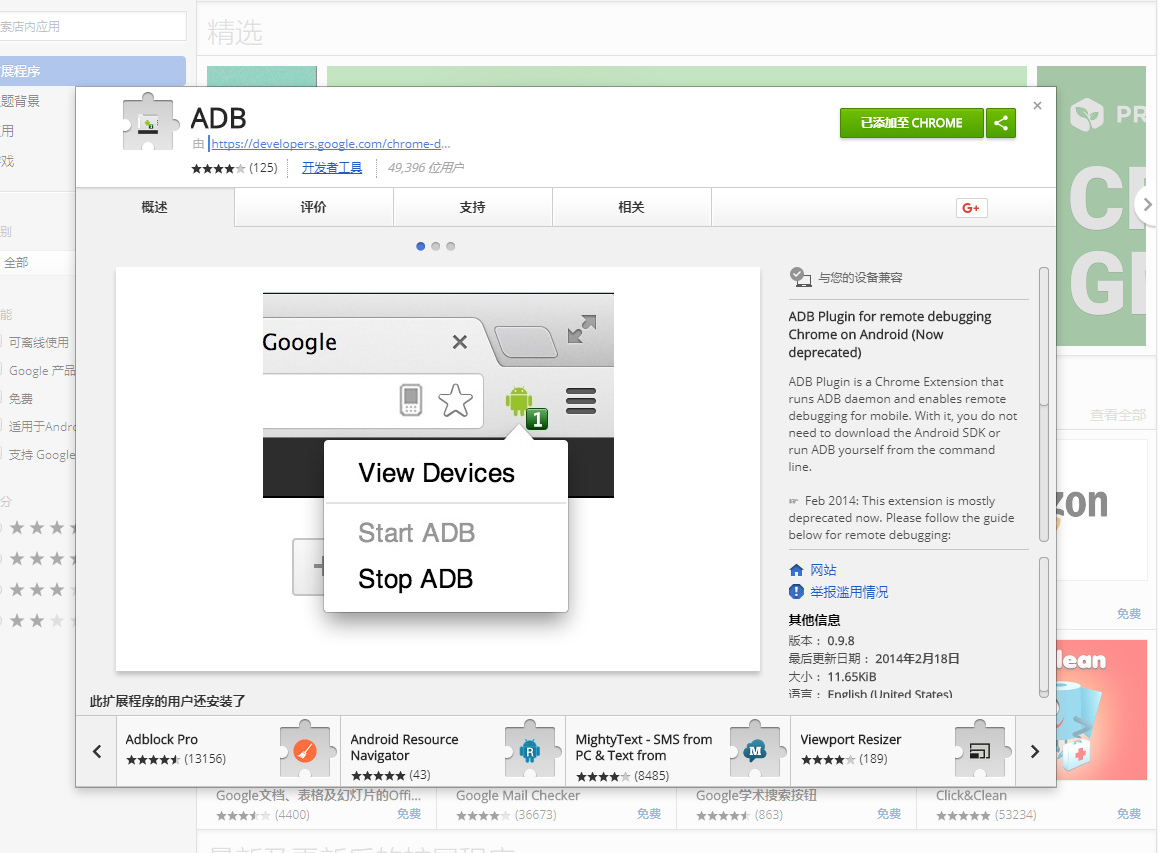1174x853 pixels.
Task: Switch to the 评价 tab
Action: click(314, 207)
